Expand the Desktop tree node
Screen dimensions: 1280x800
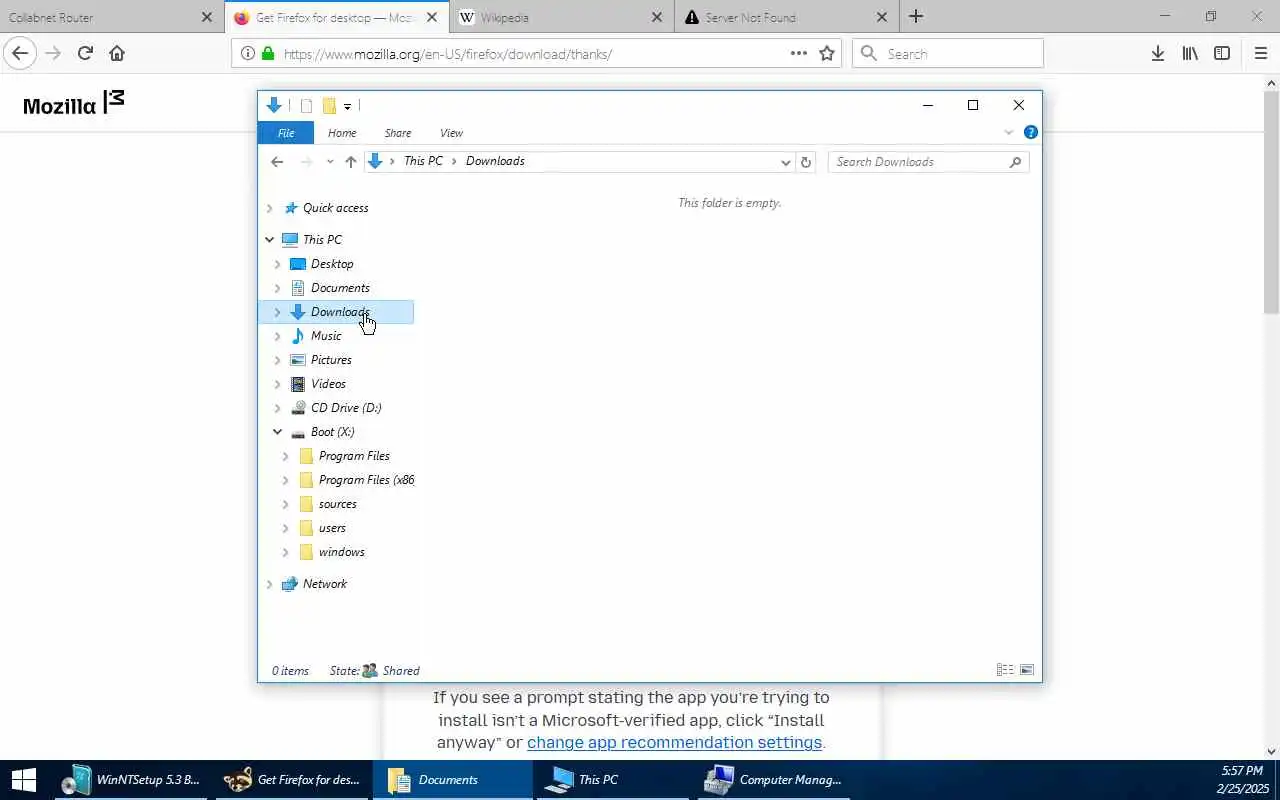click(x=277, y=264)
